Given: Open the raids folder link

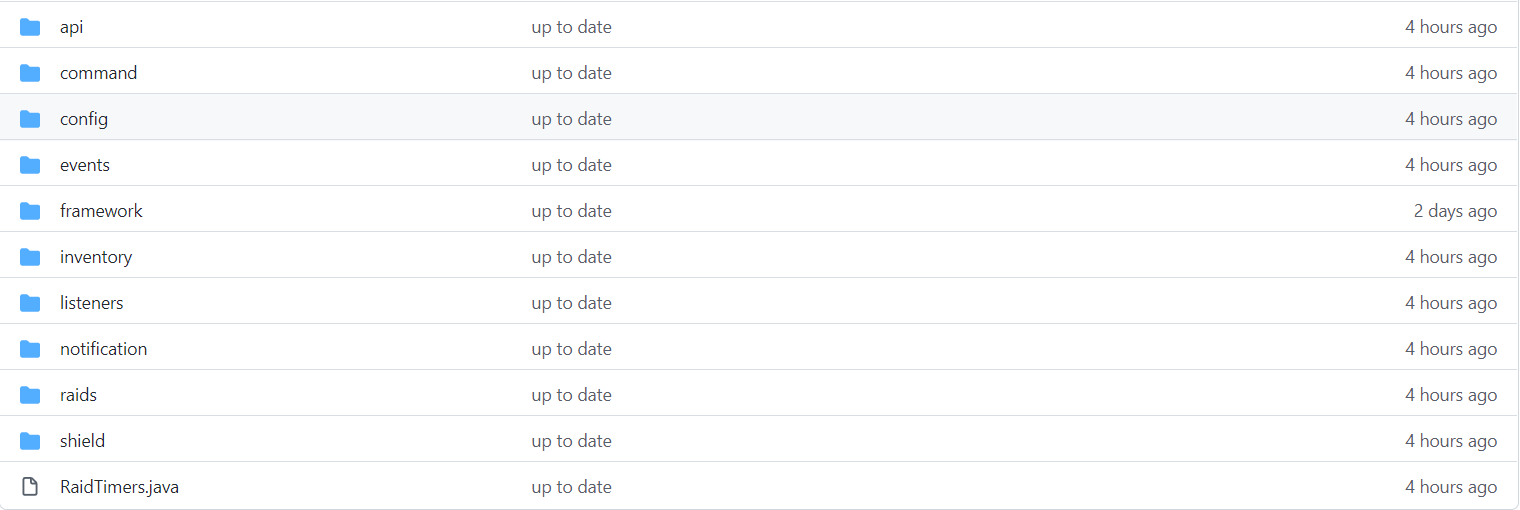Looking at the screenshot, I should pos(78,395).
